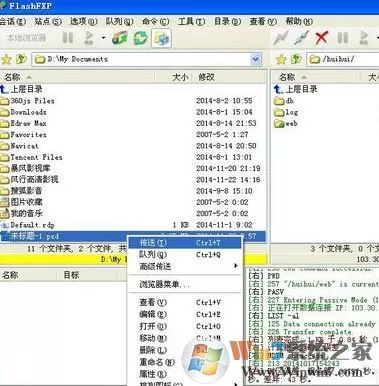Choose 属性 (Properties) in the context menu
379x386 pixels.
185,374
